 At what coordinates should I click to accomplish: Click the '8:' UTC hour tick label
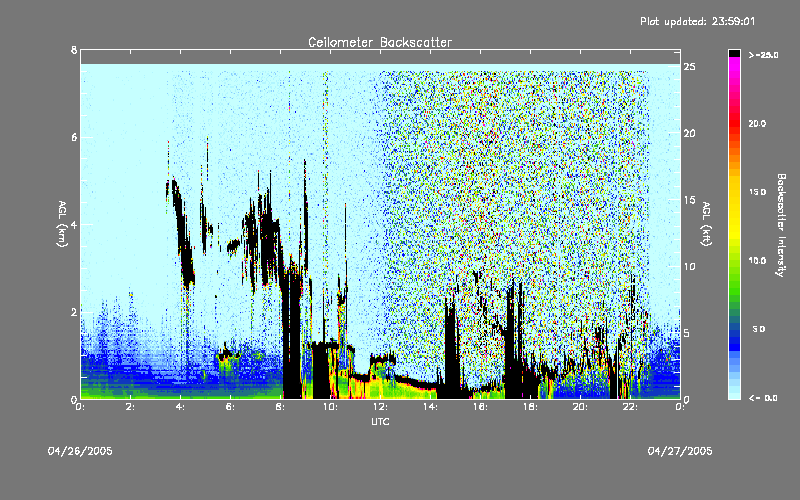281,407
